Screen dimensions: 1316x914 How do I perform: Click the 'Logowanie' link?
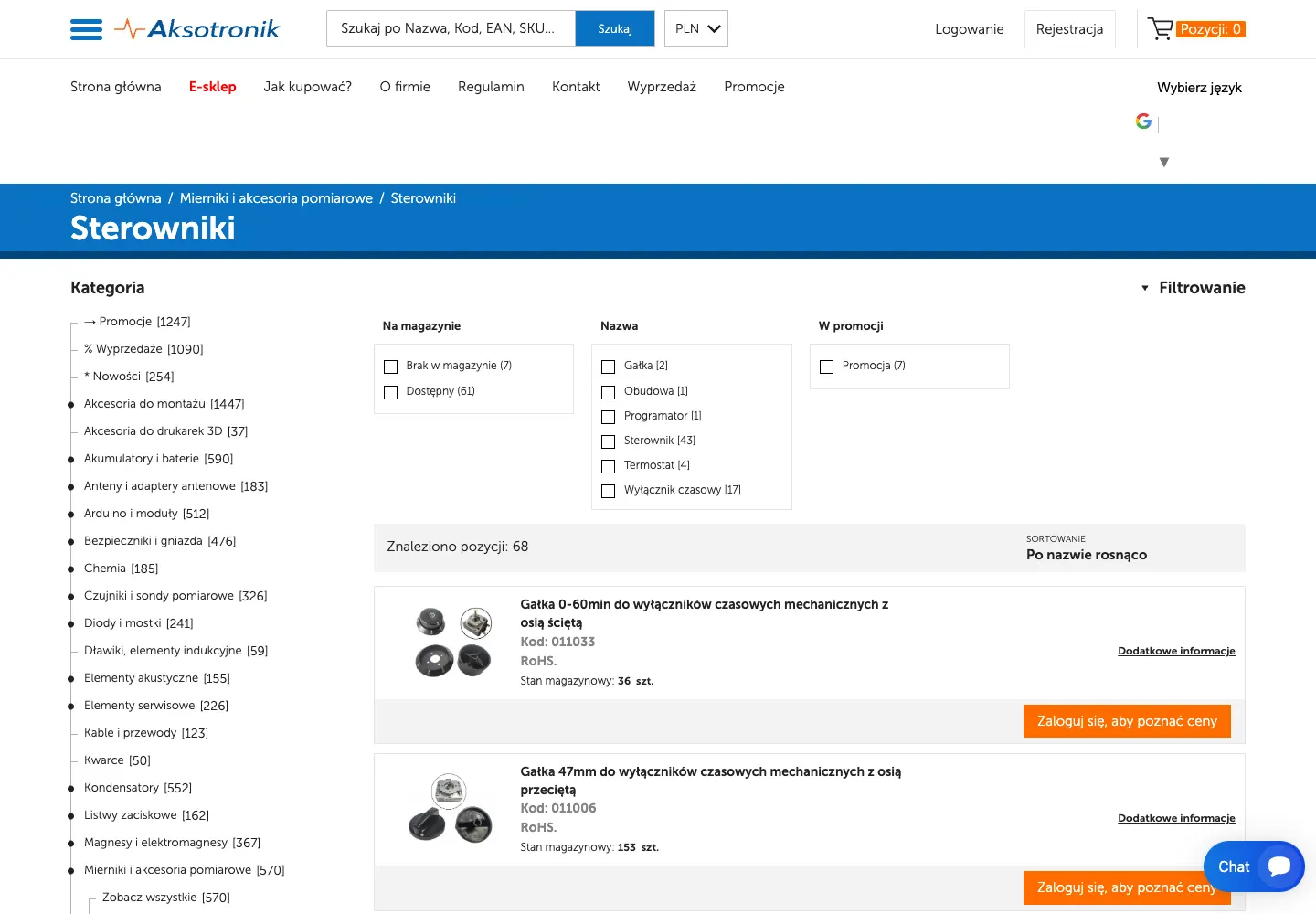970,29
